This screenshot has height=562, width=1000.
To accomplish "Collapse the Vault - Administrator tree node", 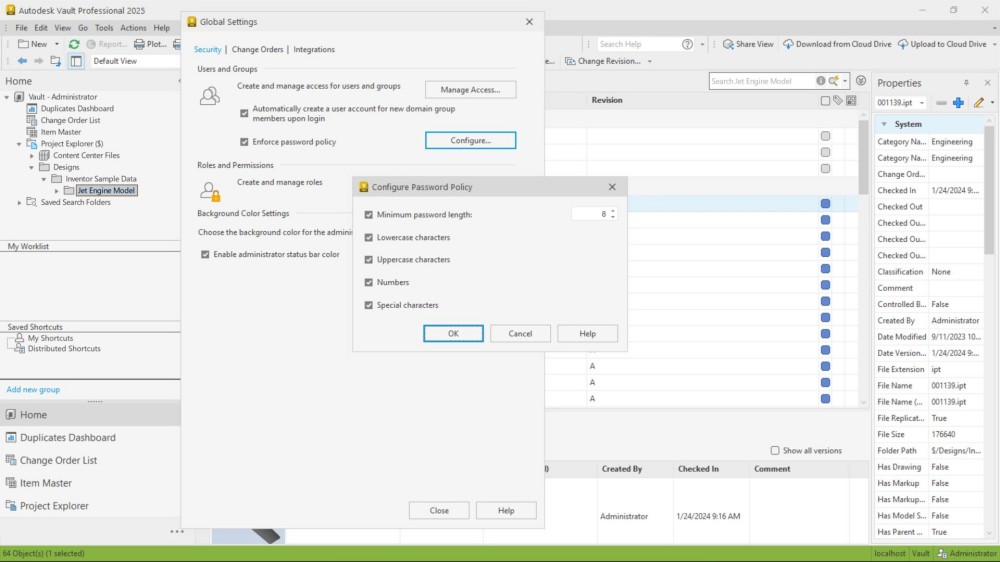I will tap(7, 97).
